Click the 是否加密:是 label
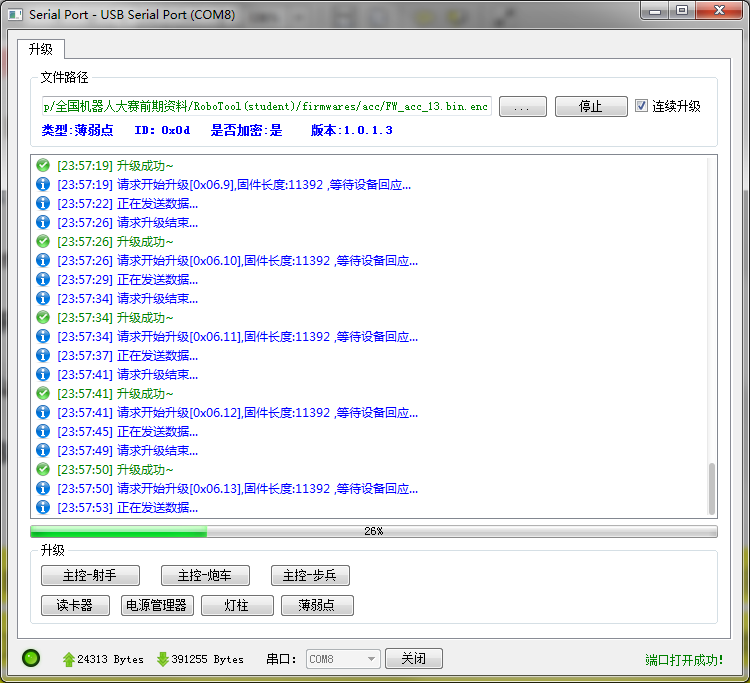 pyautogui.click(x=246, y=130)
